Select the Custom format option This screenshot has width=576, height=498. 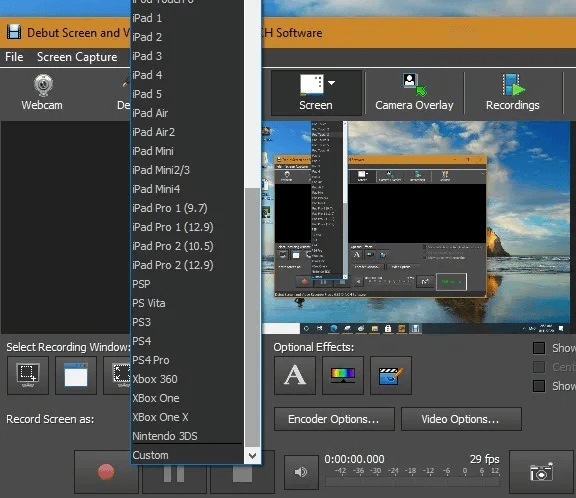click(x=187, y=455)
